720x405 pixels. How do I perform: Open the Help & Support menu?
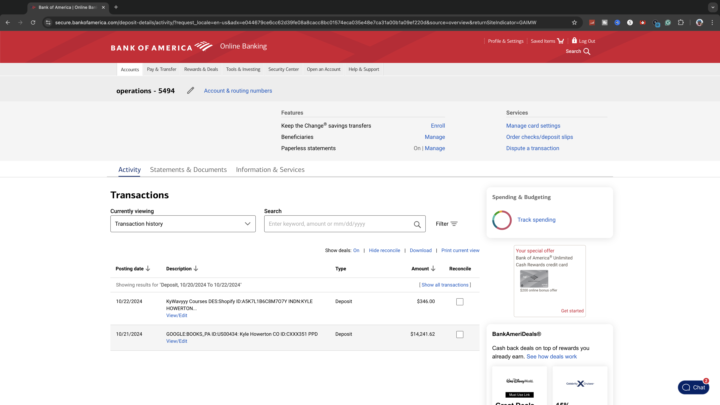point(364,69)
